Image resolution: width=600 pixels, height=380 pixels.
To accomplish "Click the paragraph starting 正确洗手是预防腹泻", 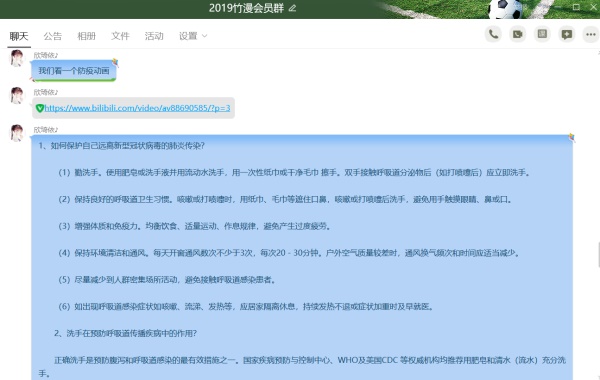I will (302, 367).
